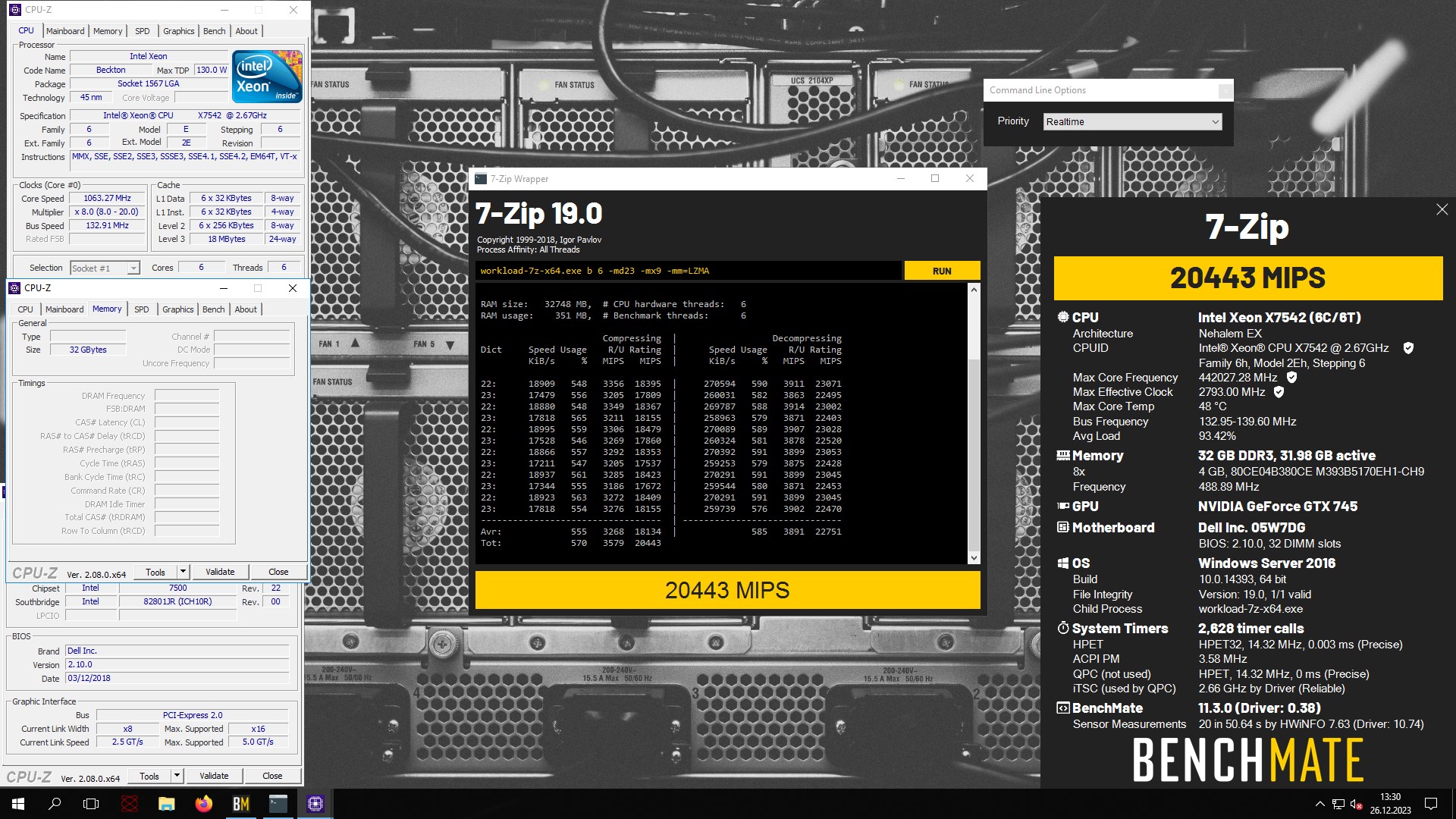
Task: Expand Tools arrow in bottom CPU-Z window
Action: pyautogui.click(x=177, y=776)
